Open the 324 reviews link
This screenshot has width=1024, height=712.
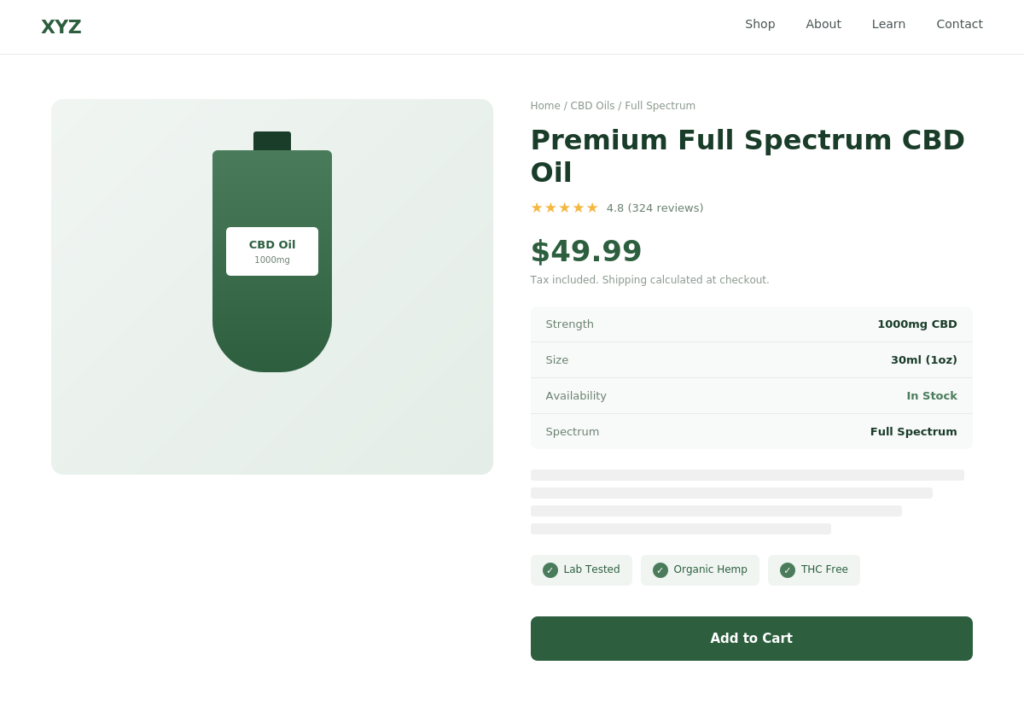665,208
